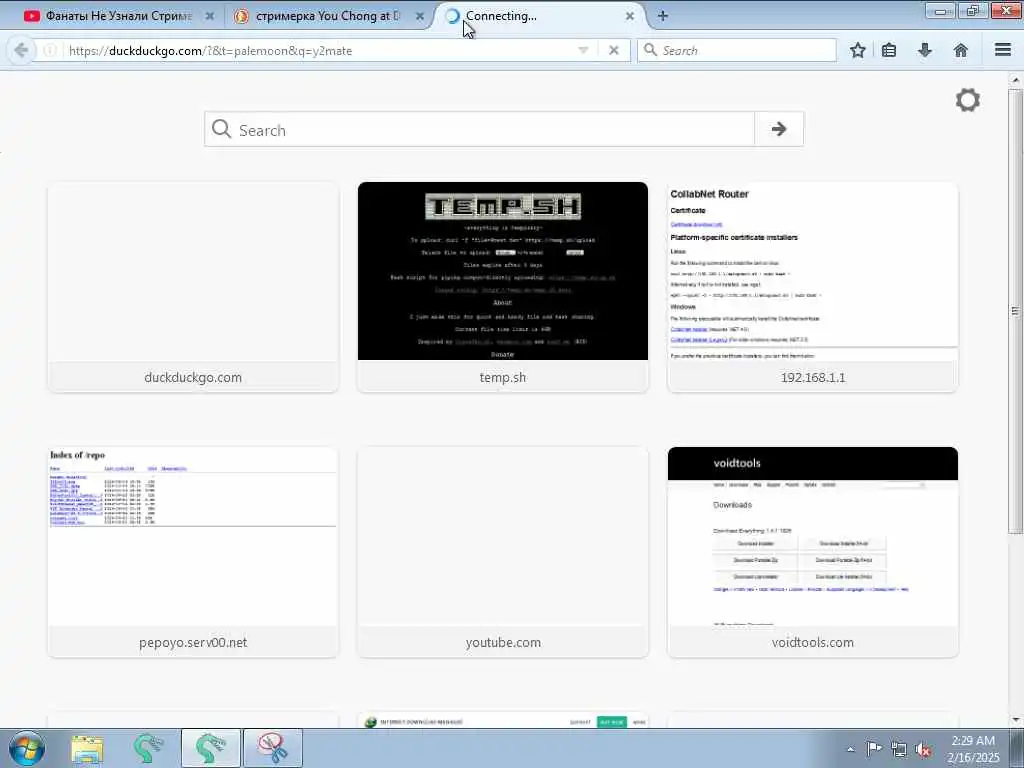Open the taskbar clock showing 2:29 AM
The image size is (1024, 768).
(x=974, y=749)
